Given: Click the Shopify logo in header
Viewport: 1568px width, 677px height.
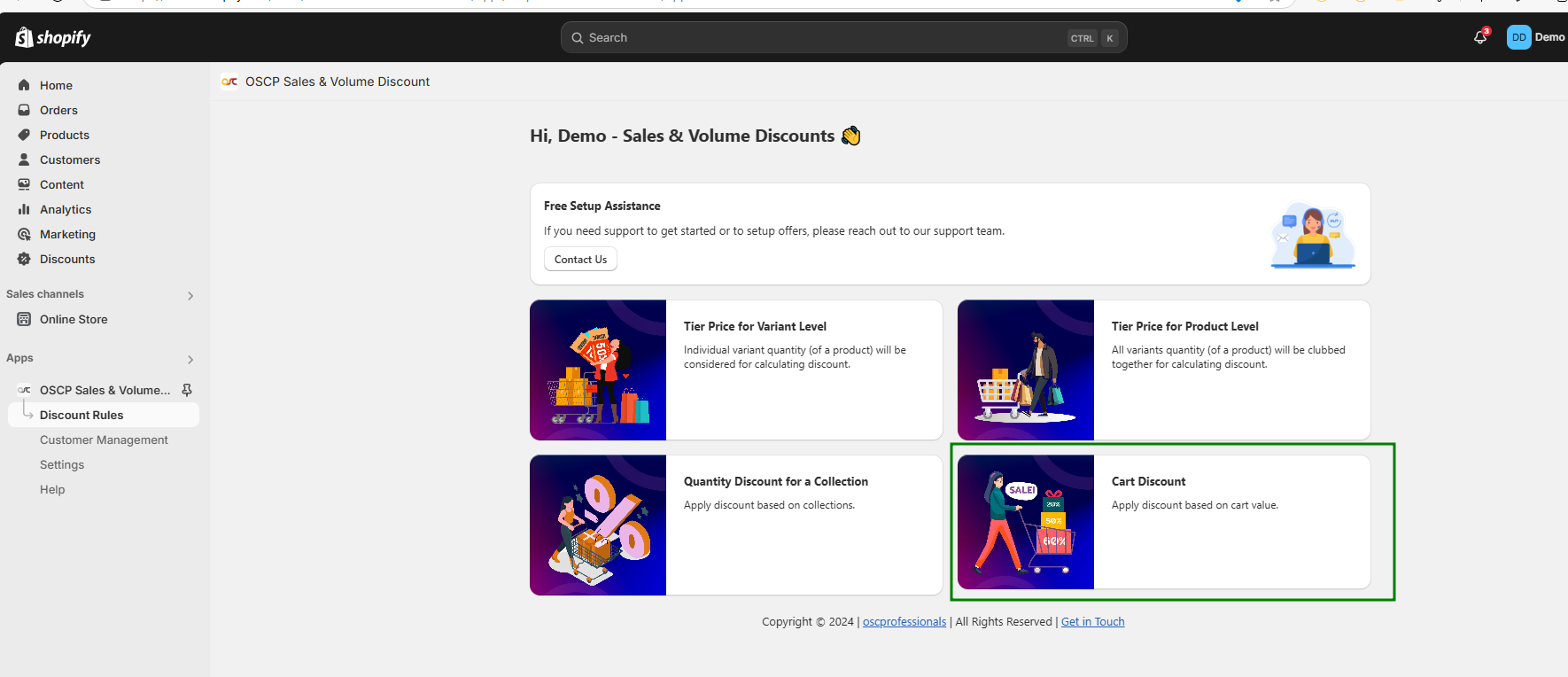Looking at the screenshot, I should tap(53, 37).
